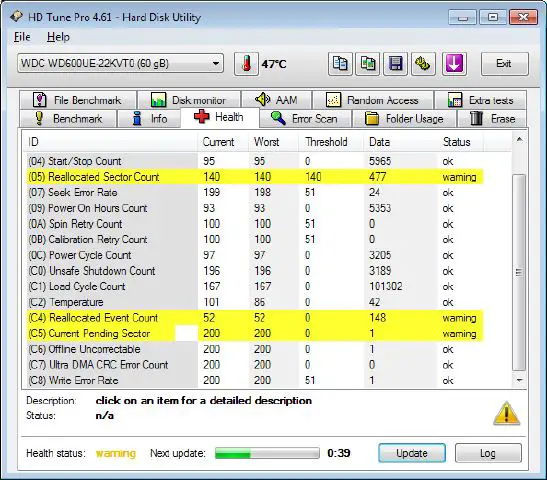The width and height of the screenshot is (547, 480).
Task: Open the Log button
Action: tap(488, 453)
